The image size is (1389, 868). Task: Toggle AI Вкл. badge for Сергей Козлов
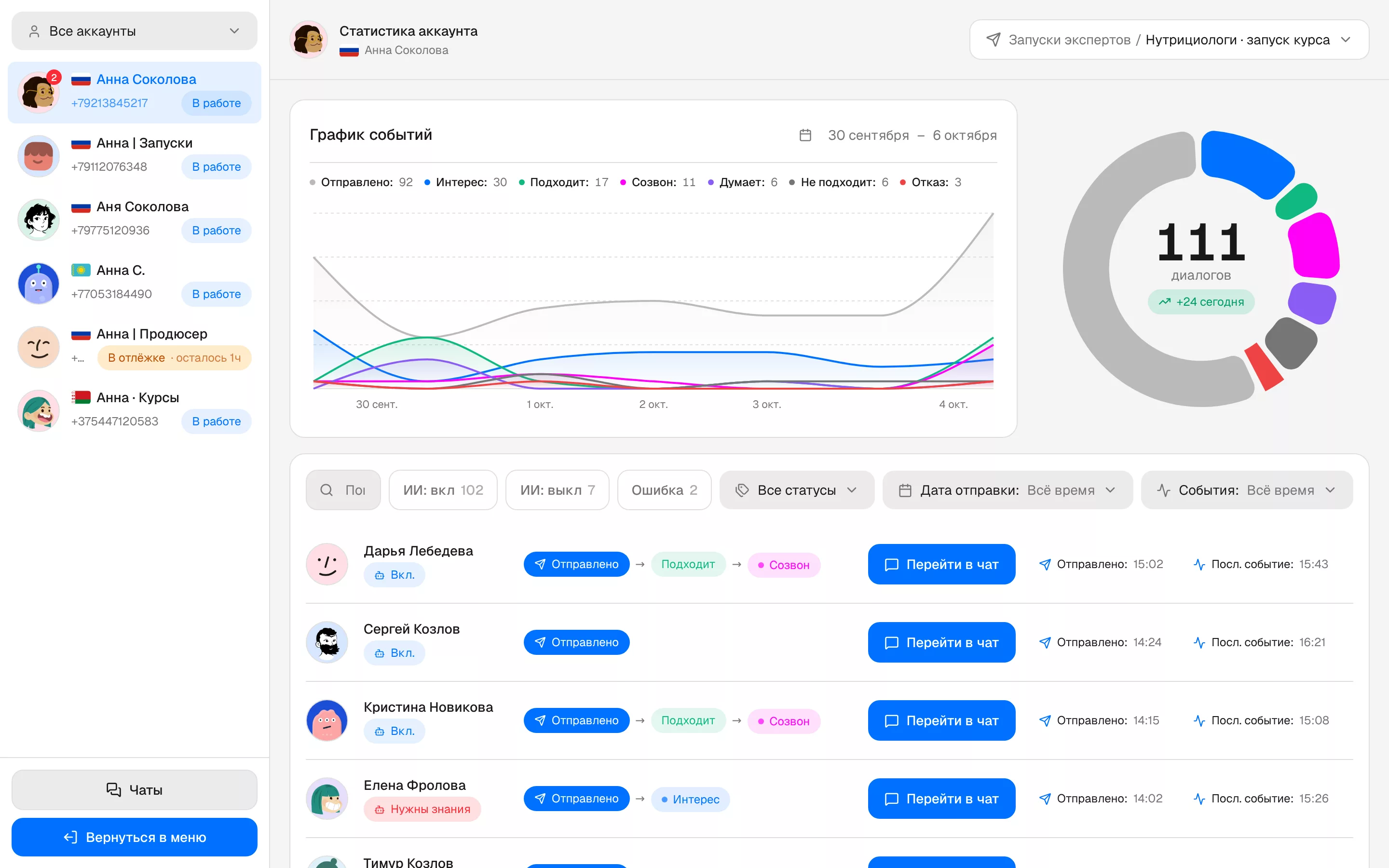(x=395, y=653)
